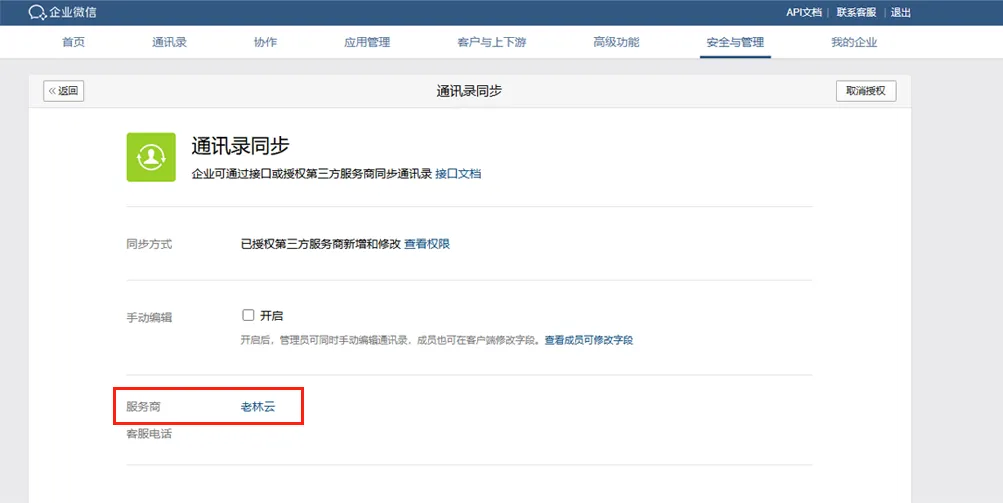Click the 企业微信 logo icon
1003x503 pixels.
click(37, 12)
